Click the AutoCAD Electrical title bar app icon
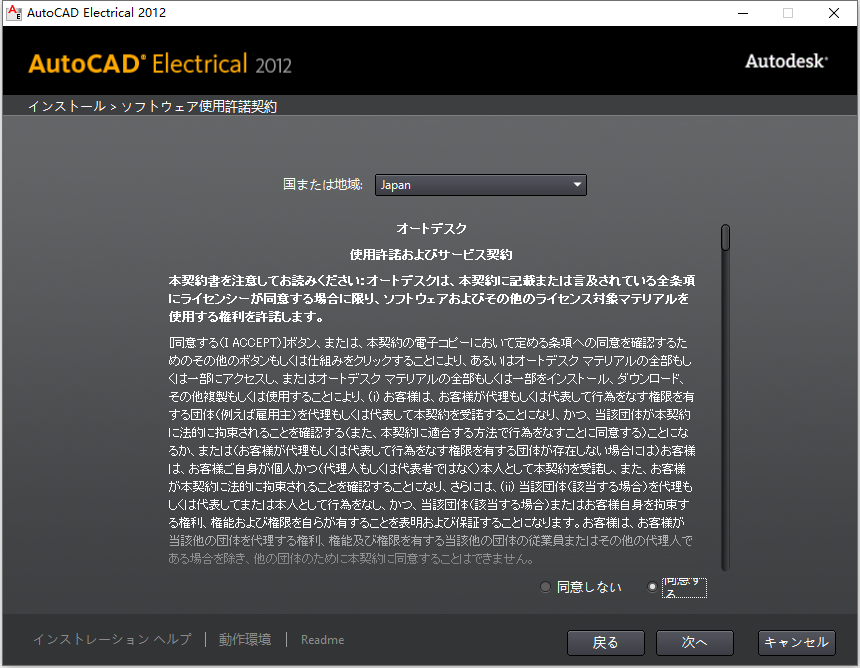This screenshot has width=860, height=668. 13,13
